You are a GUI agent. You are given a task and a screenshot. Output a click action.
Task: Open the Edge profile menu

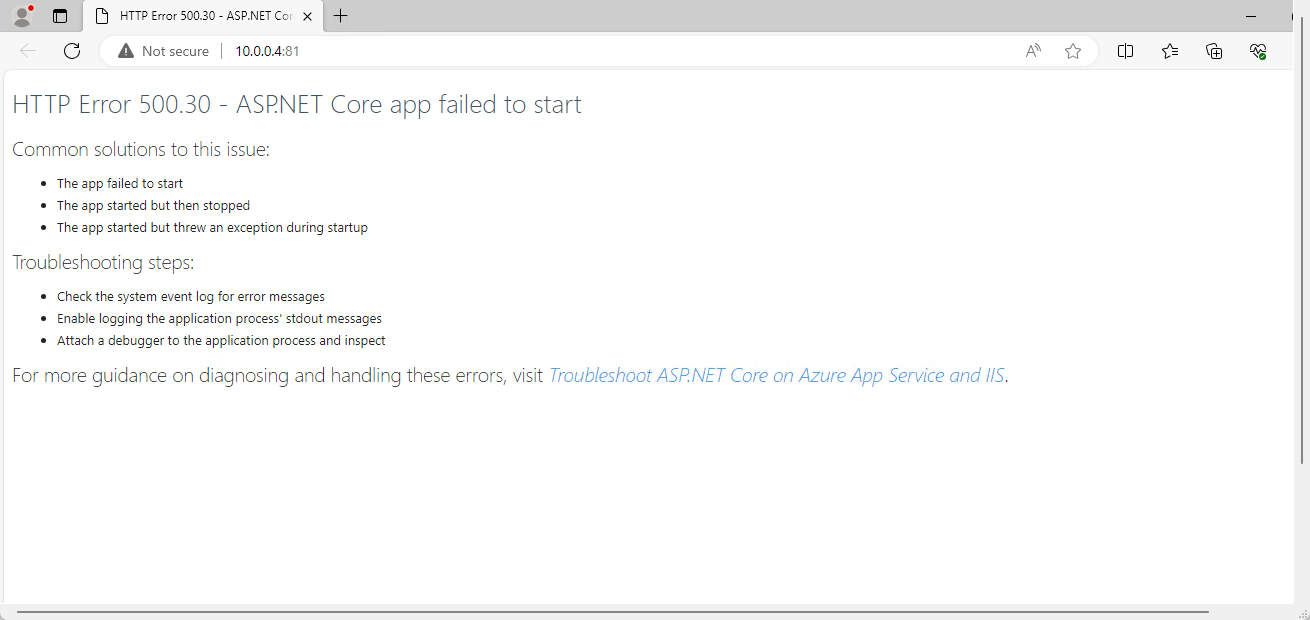click(22, 16)
